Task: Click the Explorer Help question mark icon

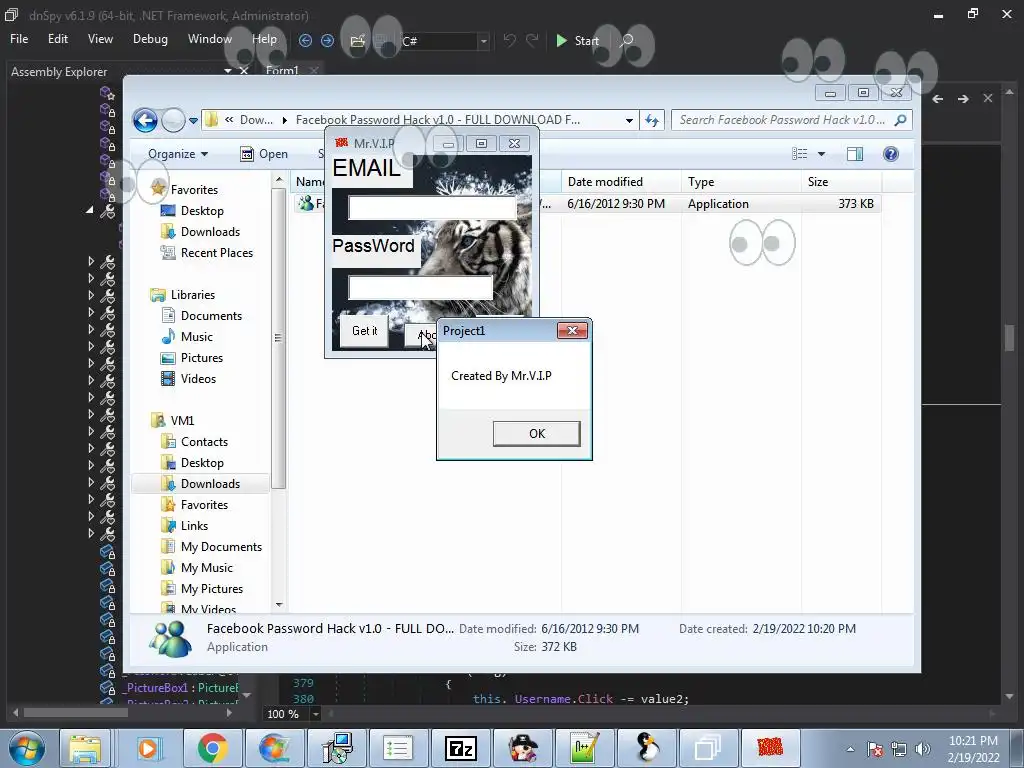Action: 891,154
